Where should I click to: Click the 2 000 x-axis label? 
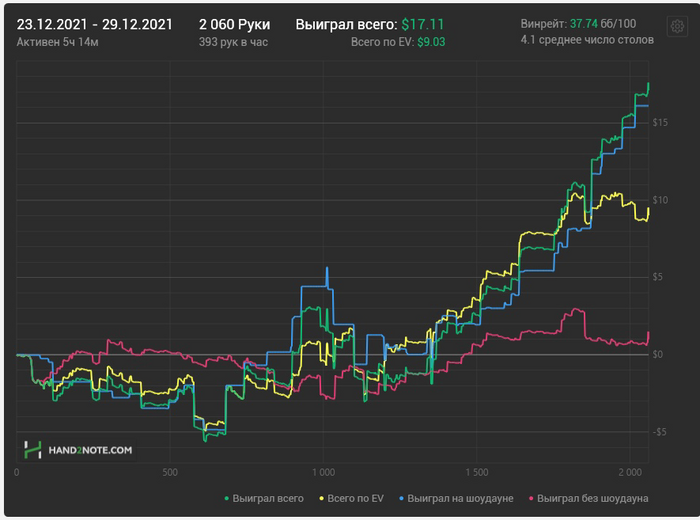click(x=630, y=472)
